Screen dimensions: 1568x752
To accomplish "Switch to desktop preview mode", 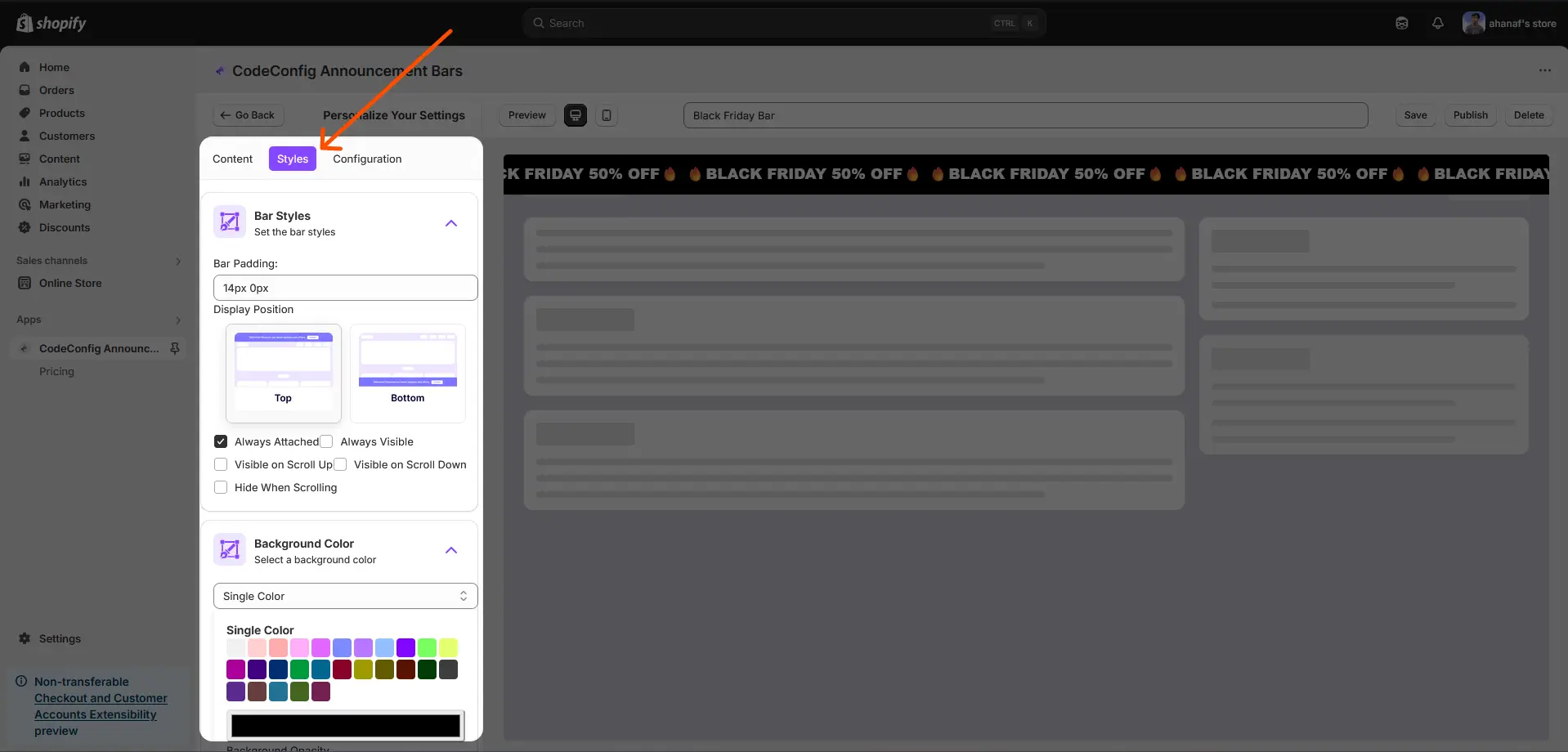I will coord(576,115).
